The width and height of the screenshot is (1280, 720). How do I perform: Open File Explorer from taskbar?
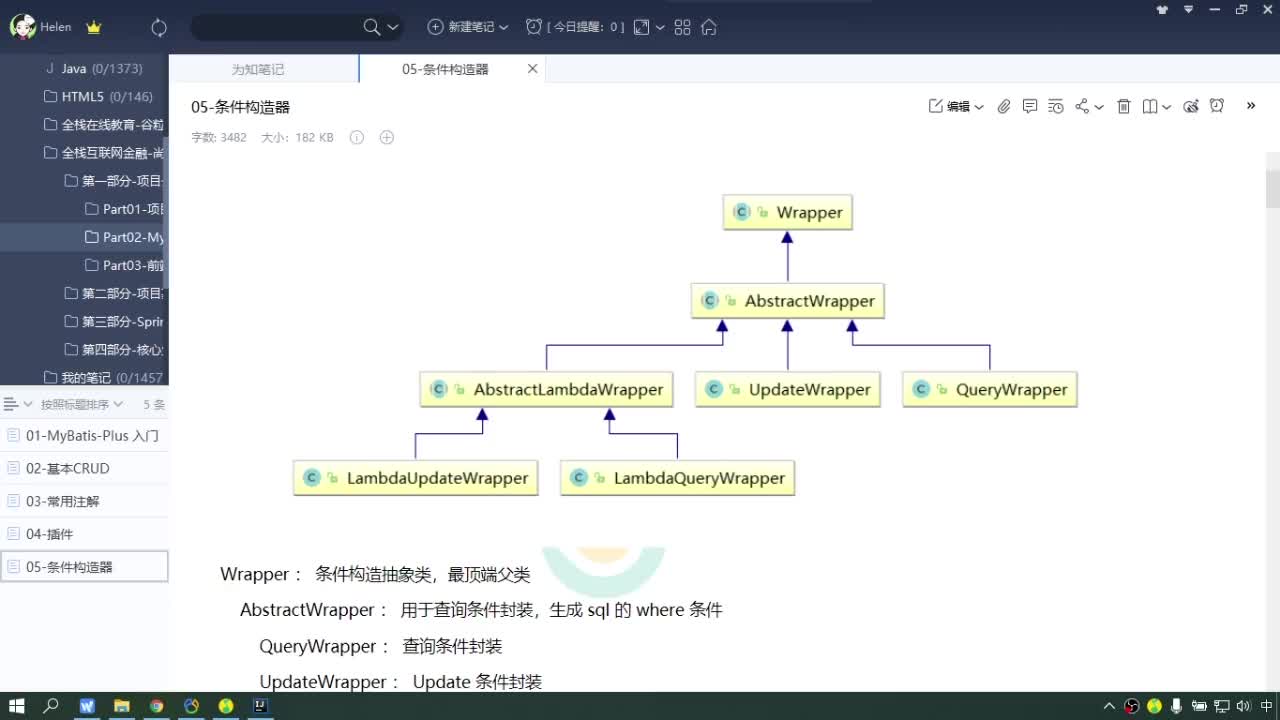click(122, 706)
